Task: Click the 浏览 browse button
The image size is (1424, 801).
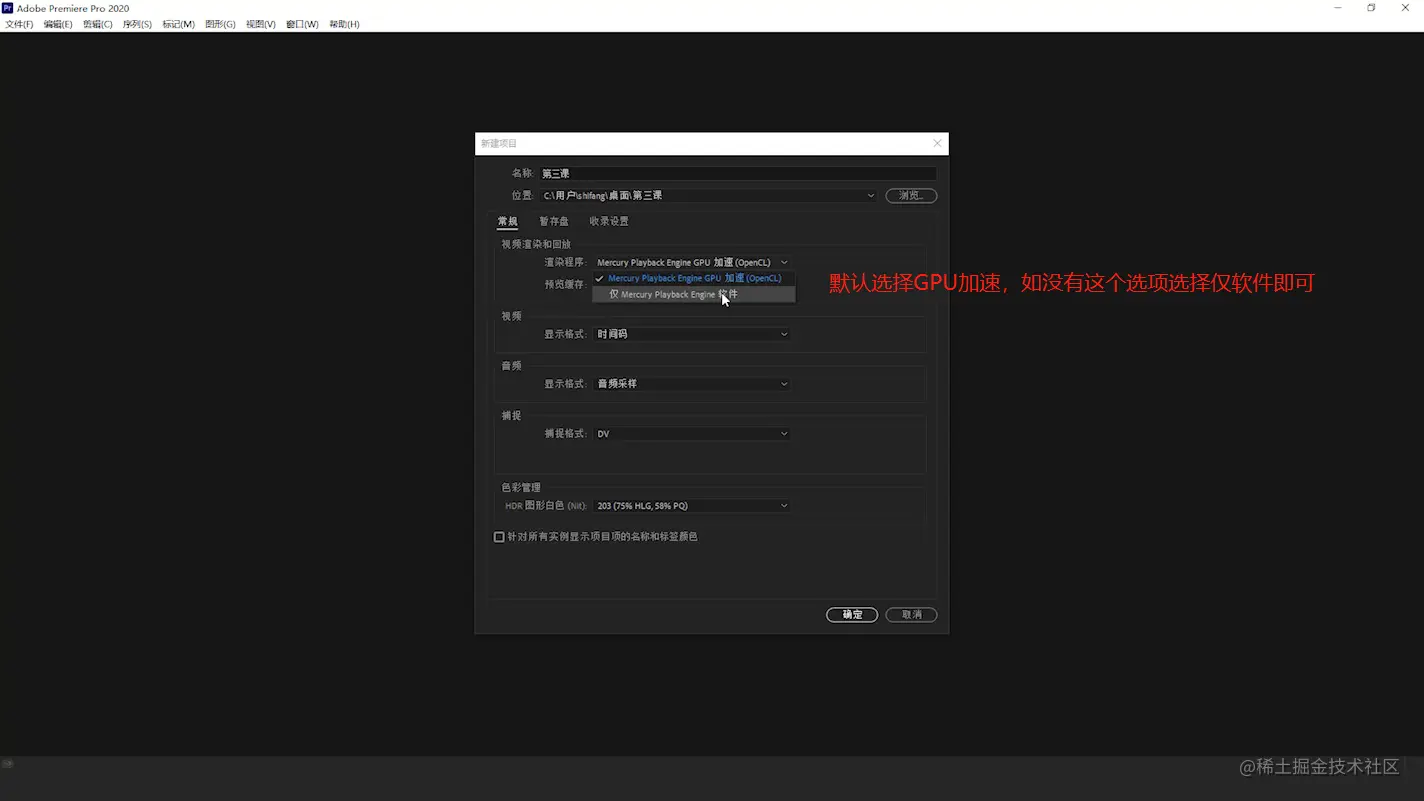Action: click(x=911, y=195)
